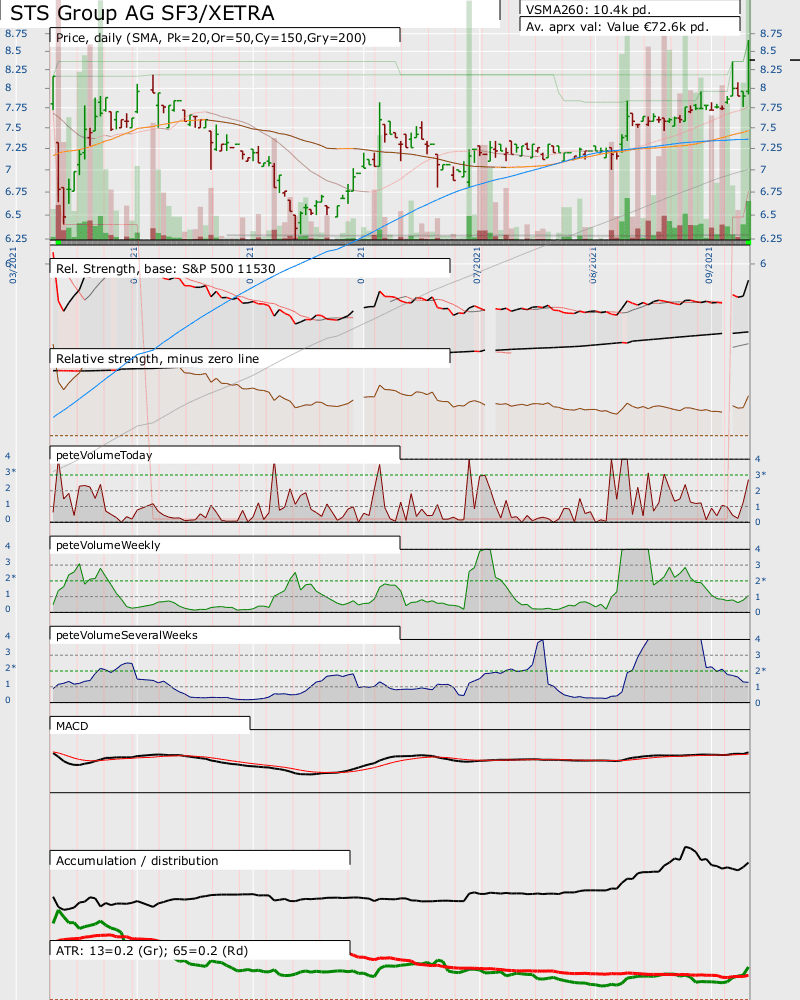Viewport: 800px width, 1000px height.
Task: Click the 8.75 label on the right price axis
Action: point(771,33)
